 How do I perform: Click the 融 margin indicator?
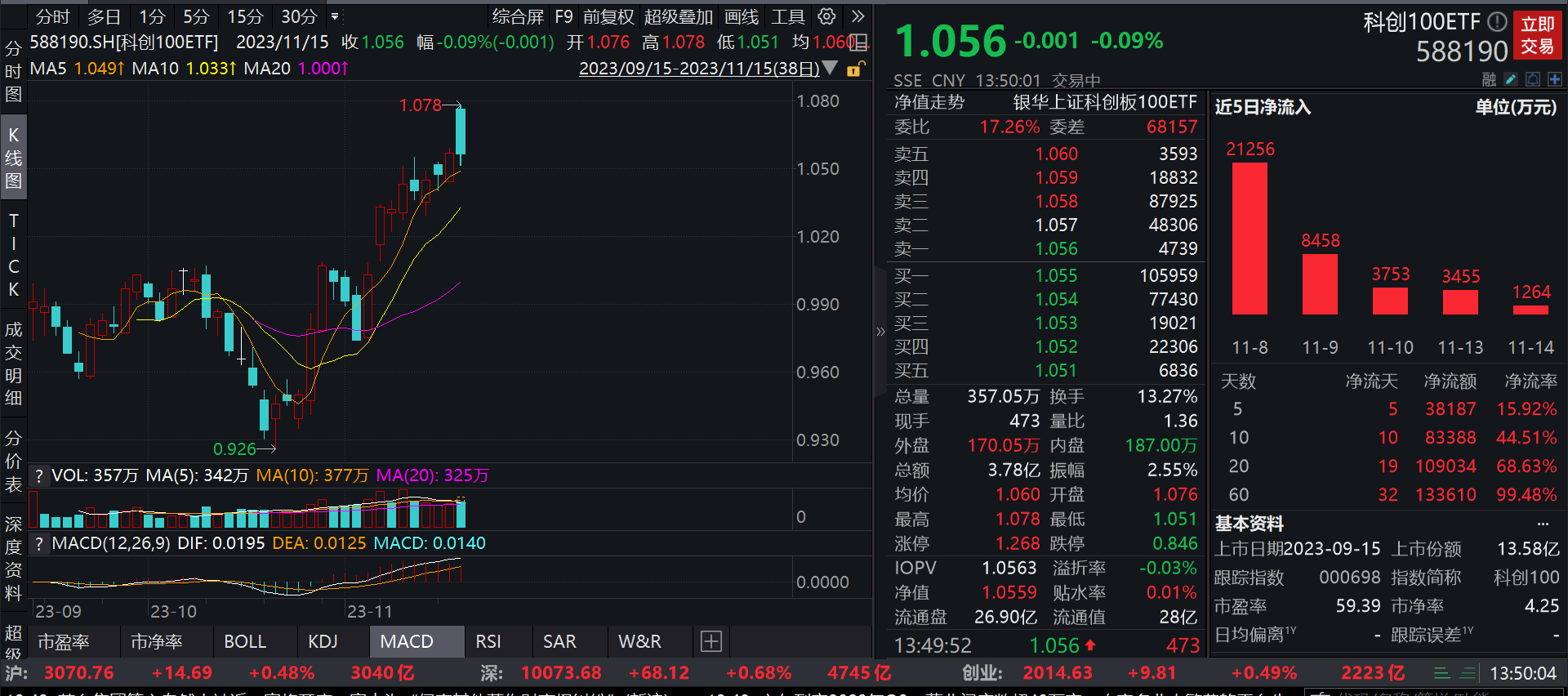pos(1490,79)
